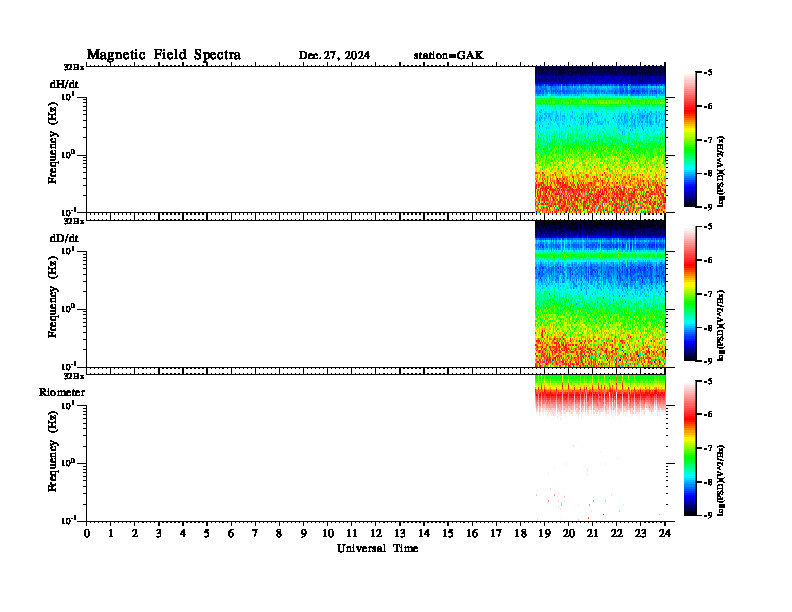Image resolution: width=792 pixels, height=612 pixels.
Task: Select the "dH/dt" panel label
Action: coord(64,84)
